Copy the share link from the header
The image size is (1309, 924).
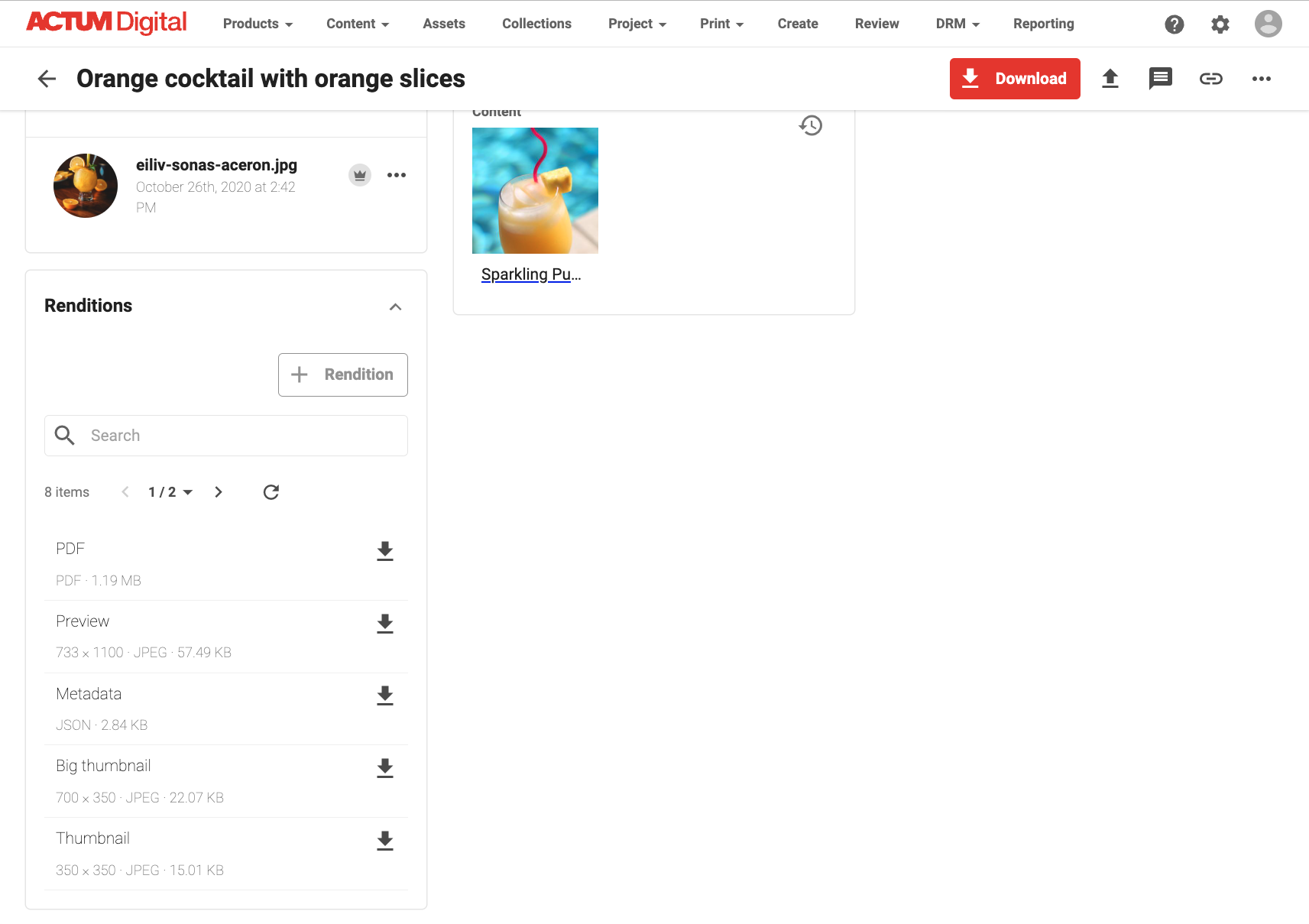[x=1210, y=78]
